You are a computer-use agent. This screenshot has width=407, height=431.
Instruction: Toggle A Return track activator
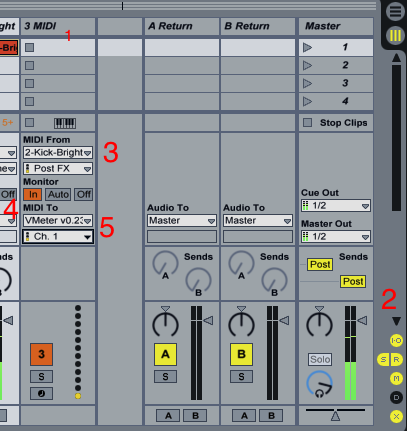(165, 354)
